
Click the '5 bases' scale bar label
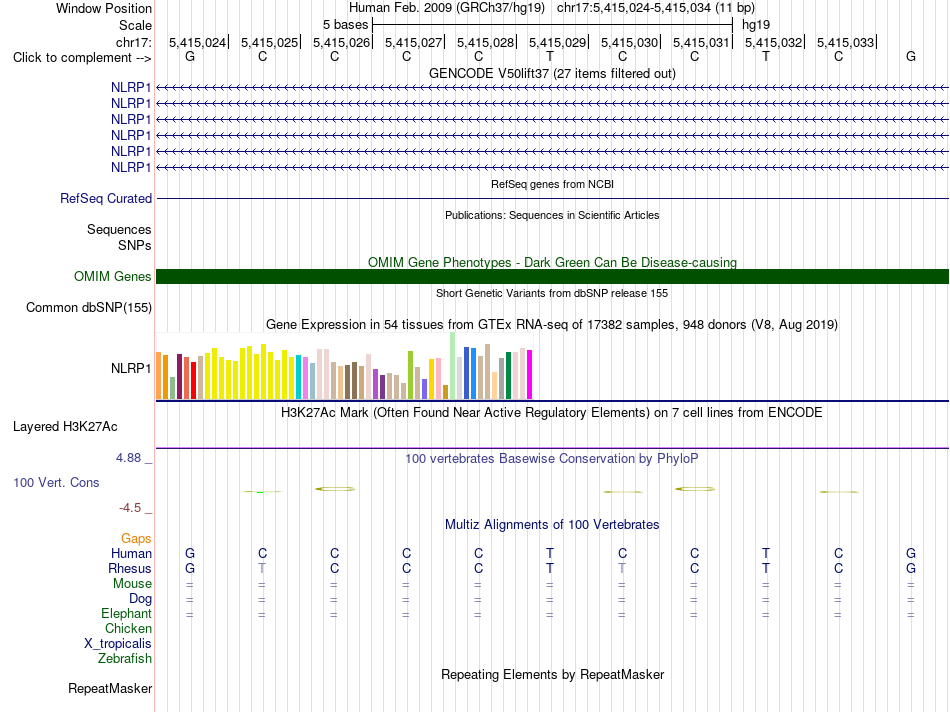345,25
